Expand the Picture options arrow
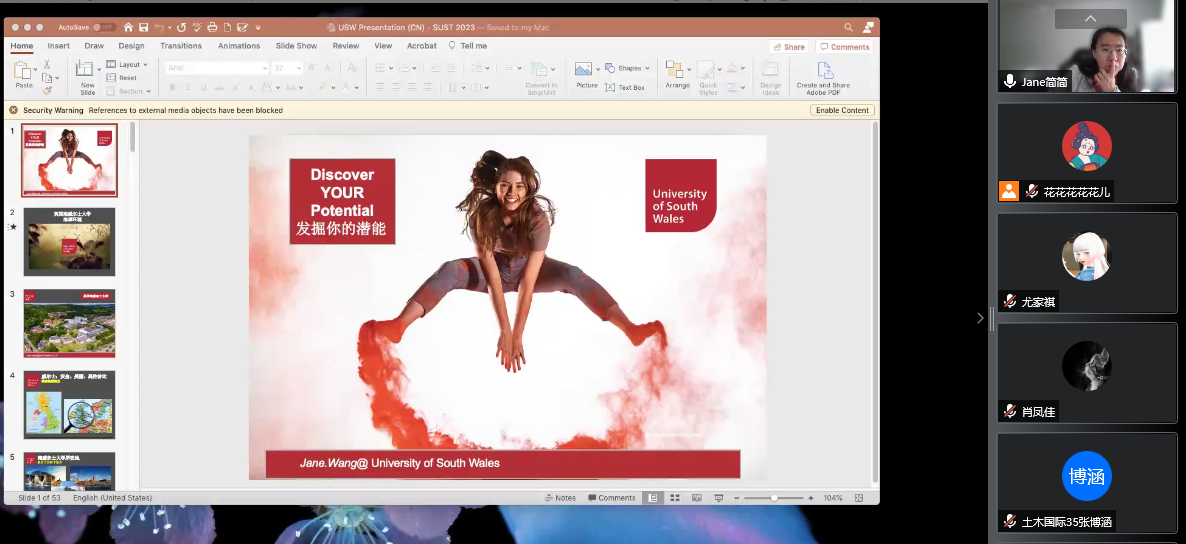This screenshot has width=1186, height=544. click(x=598, y=70)
